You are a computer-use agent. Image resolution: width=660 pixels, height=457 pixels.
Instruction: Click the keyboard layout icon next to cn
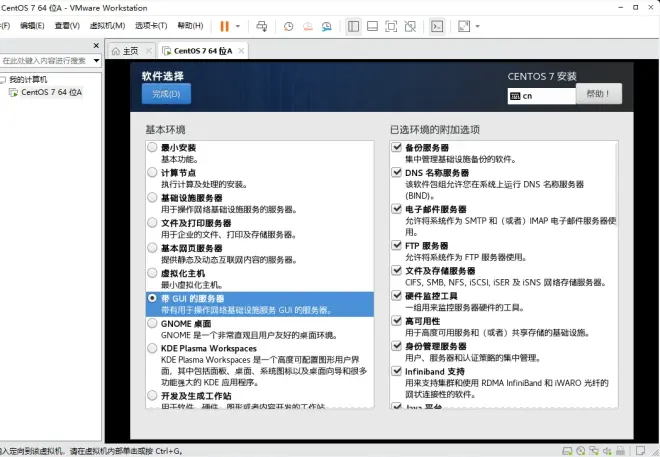click(515, 96)
